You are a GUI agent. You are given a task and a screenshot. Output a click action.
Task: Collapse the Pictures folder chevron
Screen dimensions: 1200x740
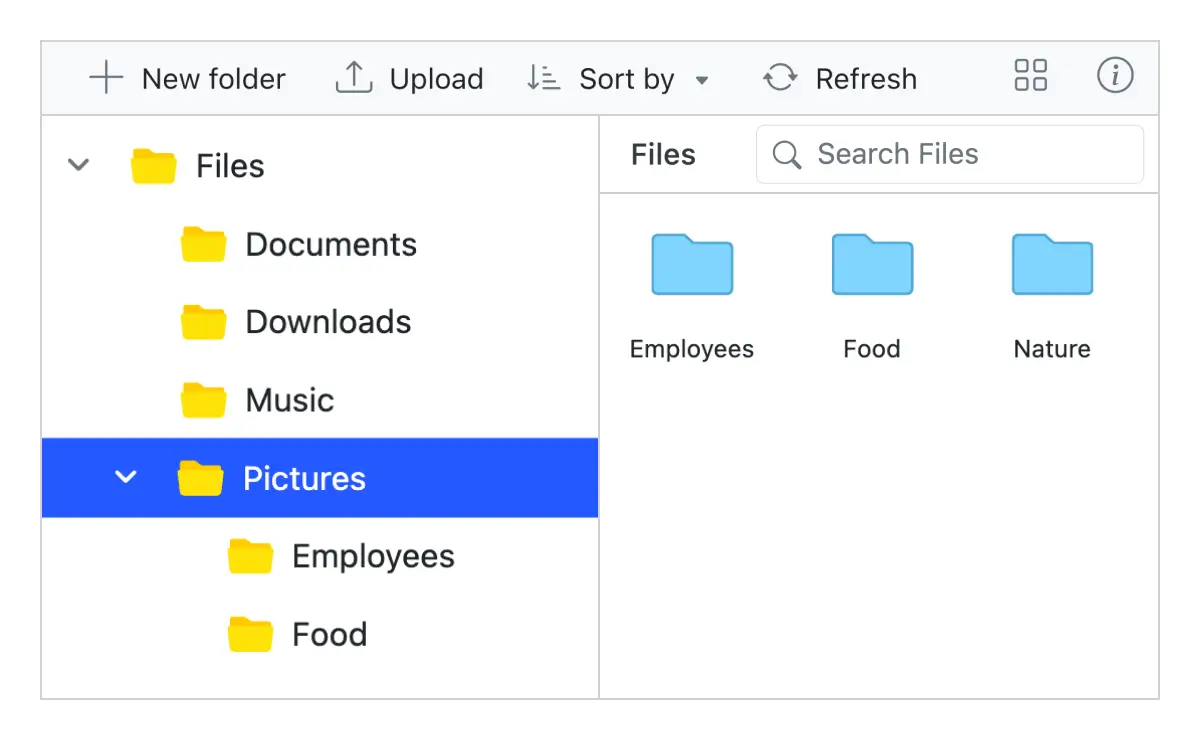pyautogui.click(x=126, y=478)
